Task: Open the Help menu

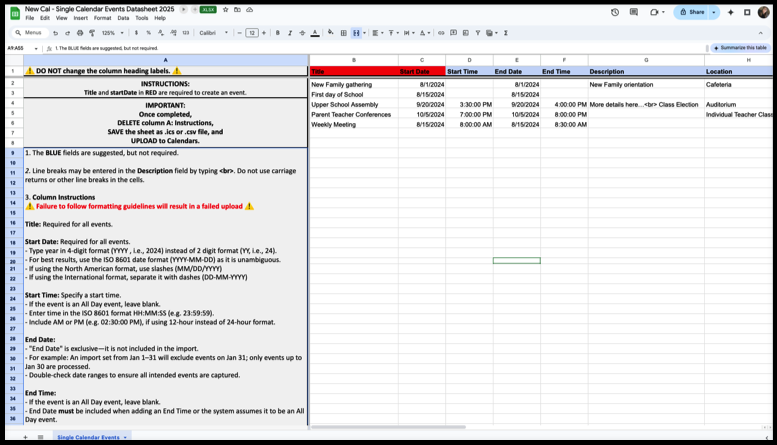Action: click(160, 18)
